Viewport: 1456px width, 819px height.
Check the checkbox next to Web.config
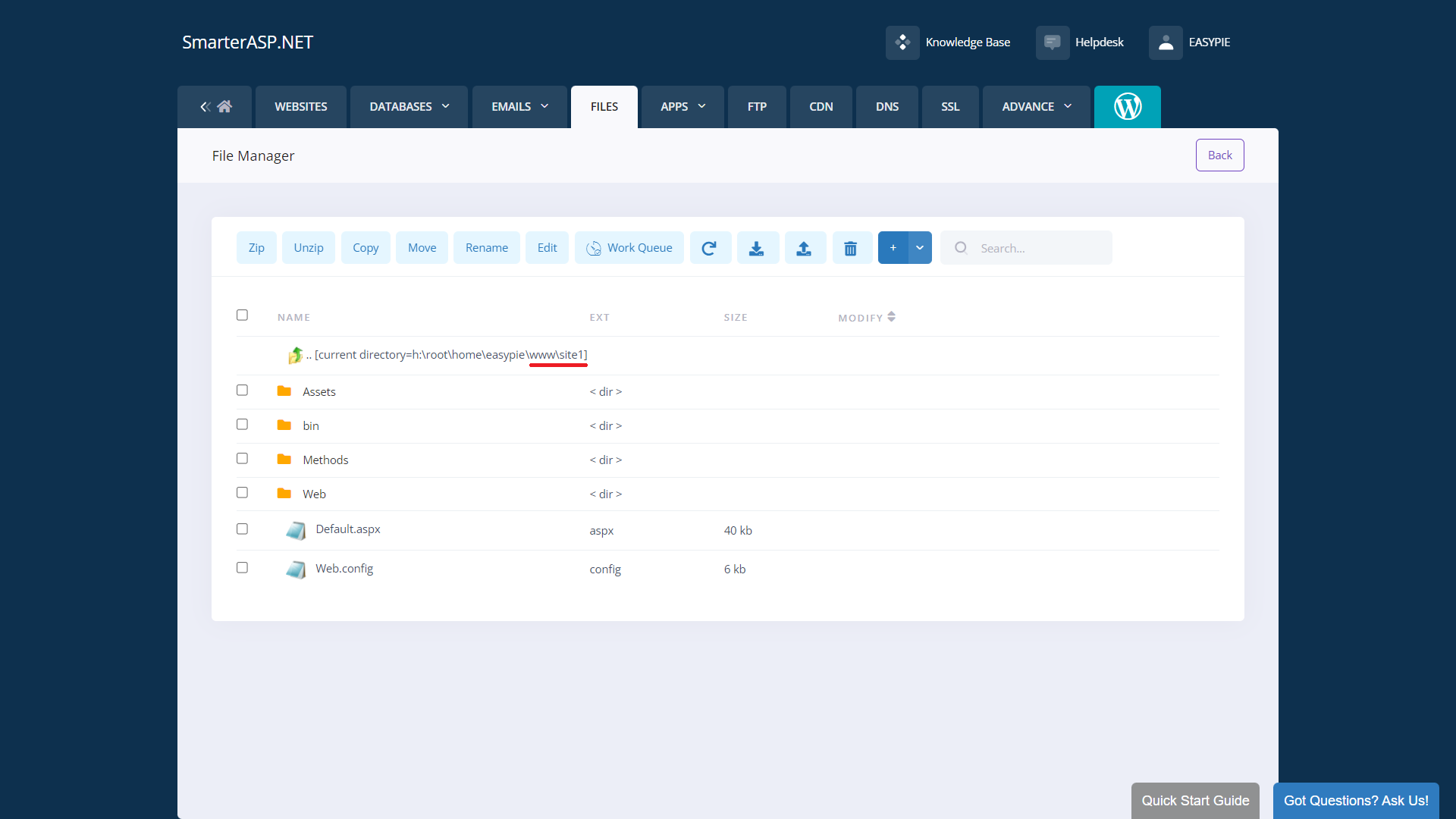tap(242, 567)
